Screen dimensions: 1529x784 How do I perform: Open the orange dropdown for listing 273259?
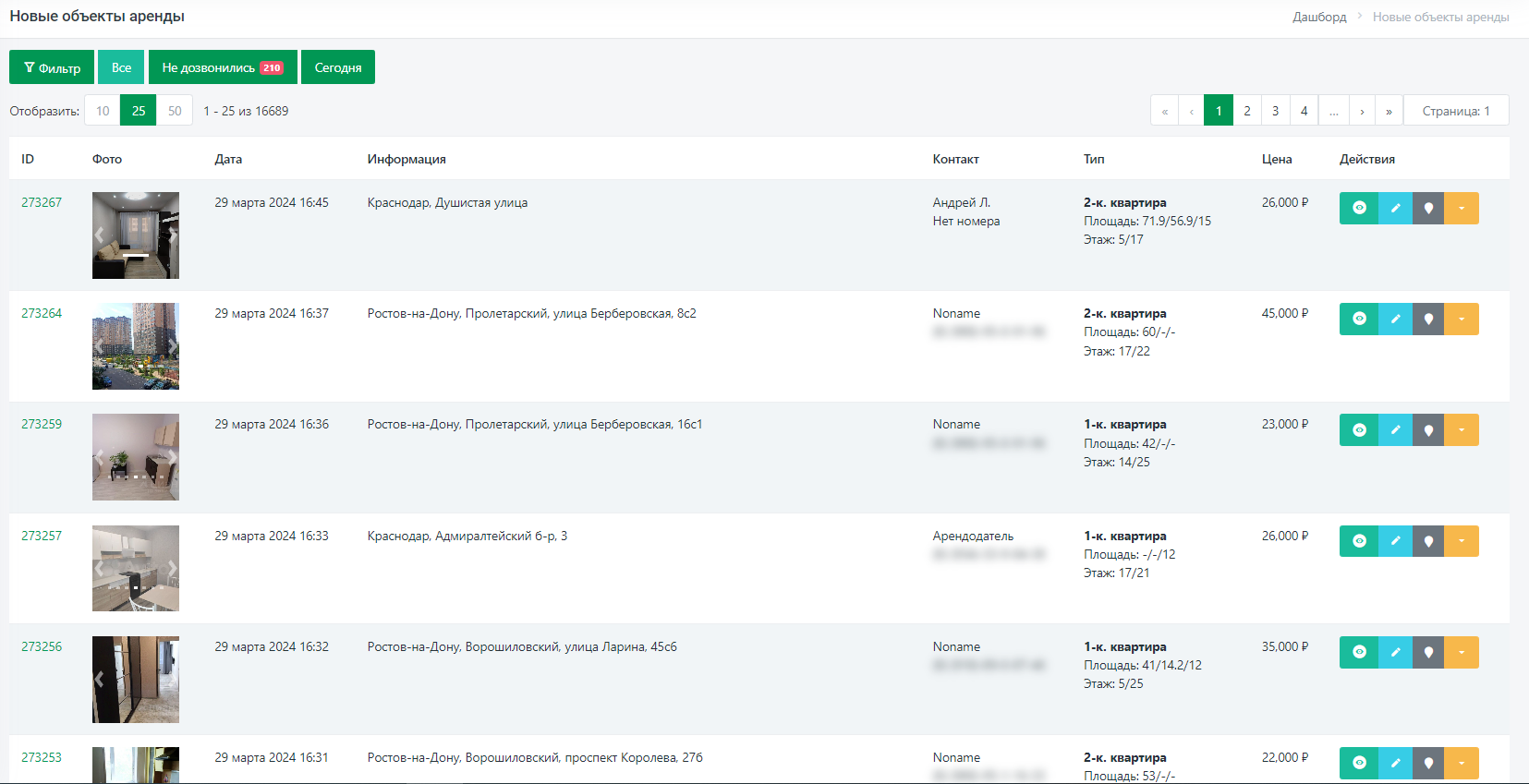point(1462,429)
